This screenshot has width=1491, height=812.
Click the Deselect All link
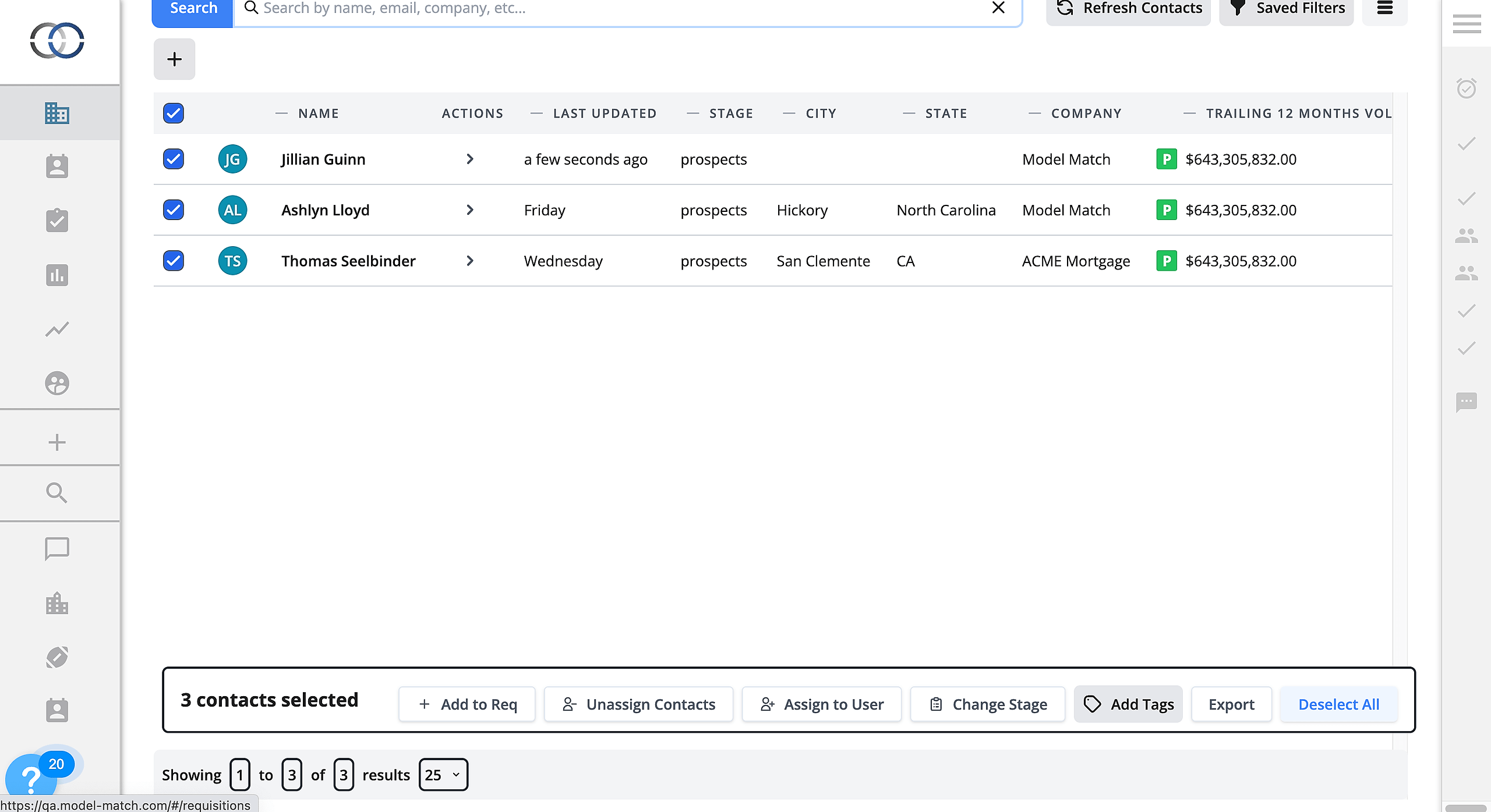tap(1338, 704)
